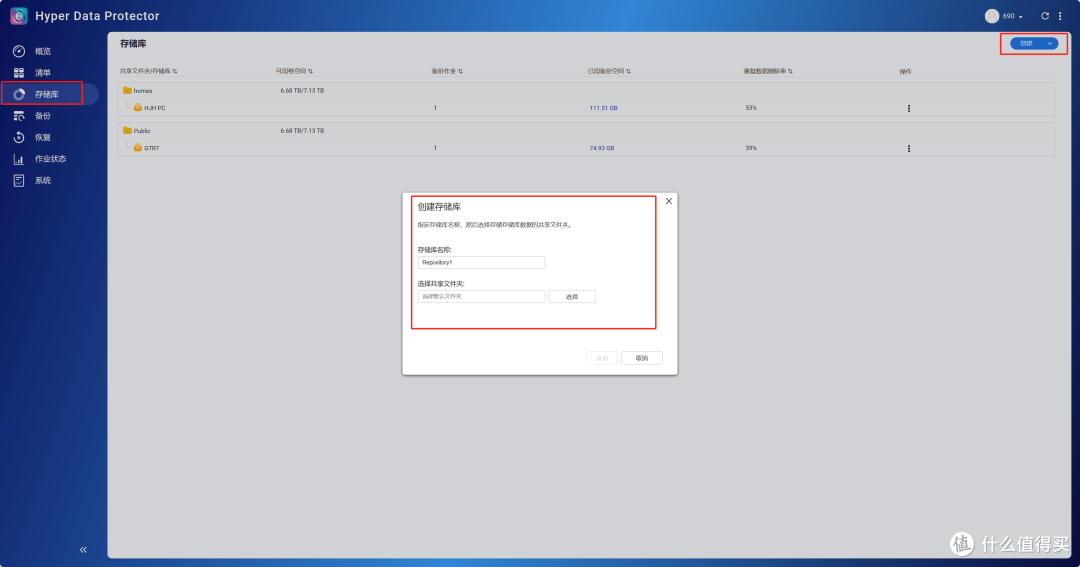Go to 恢复 in the sidebar
The width and height of the screenshot is (1080, 567).
click(43, 138)
